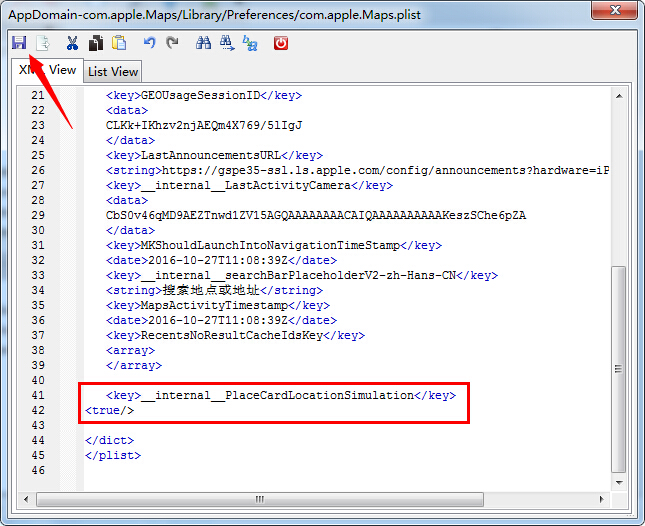The height and width of the screenshot is (526, 645).
Task: Click the export document icon
Action: 43,43
